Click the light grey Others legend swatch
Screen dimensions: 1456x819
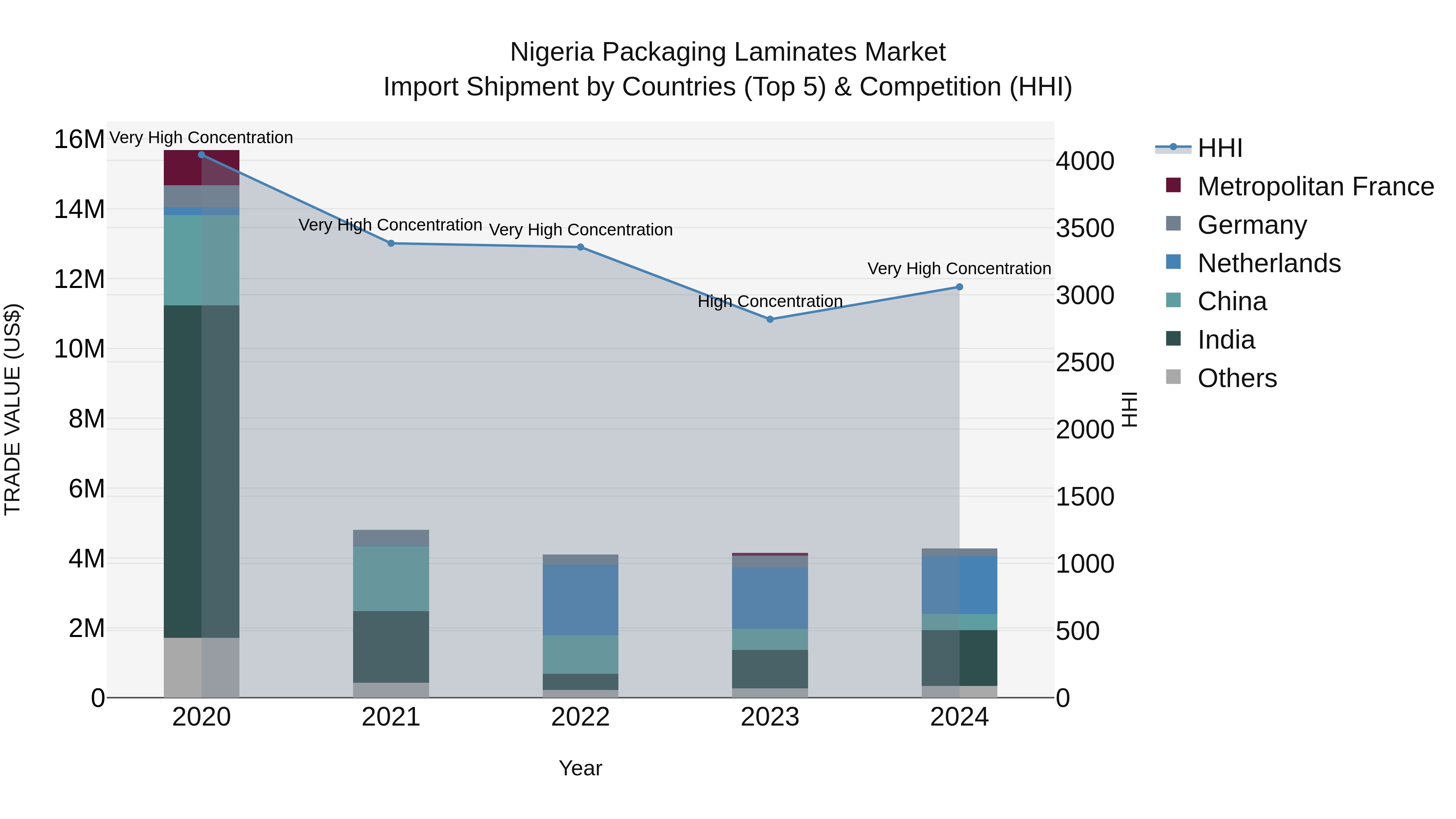tap(1173, 377)
